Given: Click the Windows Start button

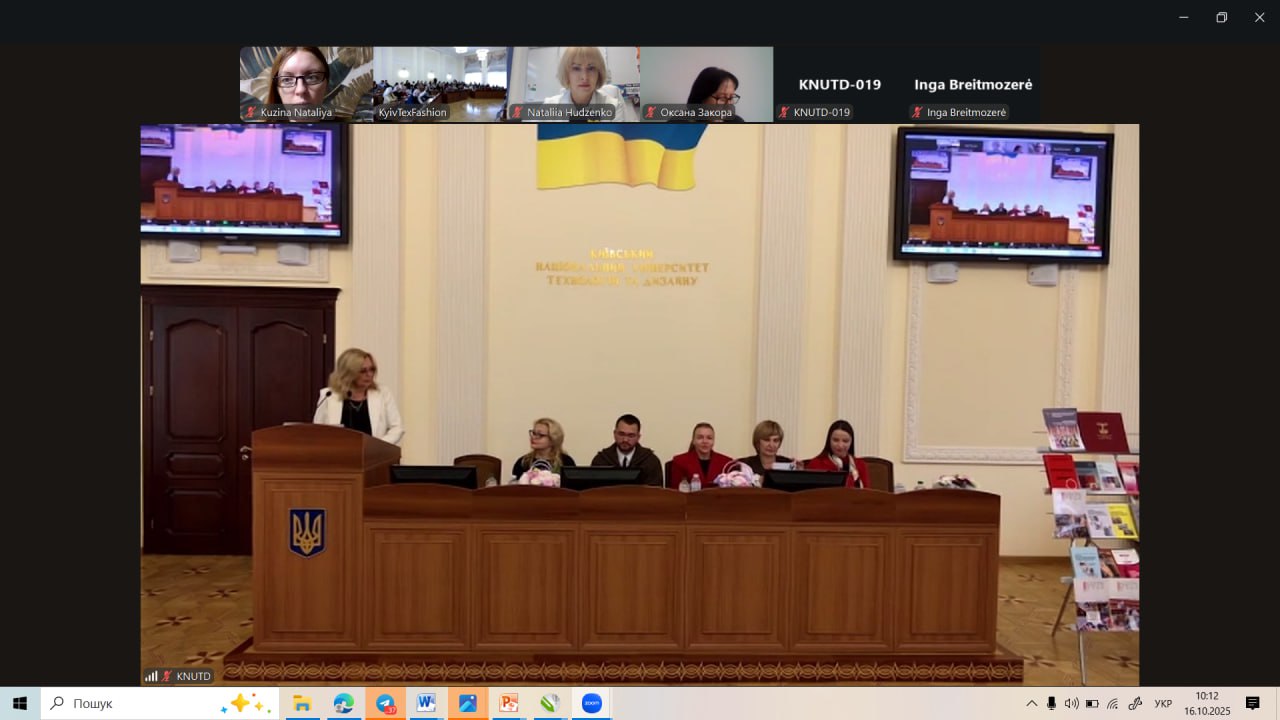Looking at the screenshot, I should tap(20, 703).
